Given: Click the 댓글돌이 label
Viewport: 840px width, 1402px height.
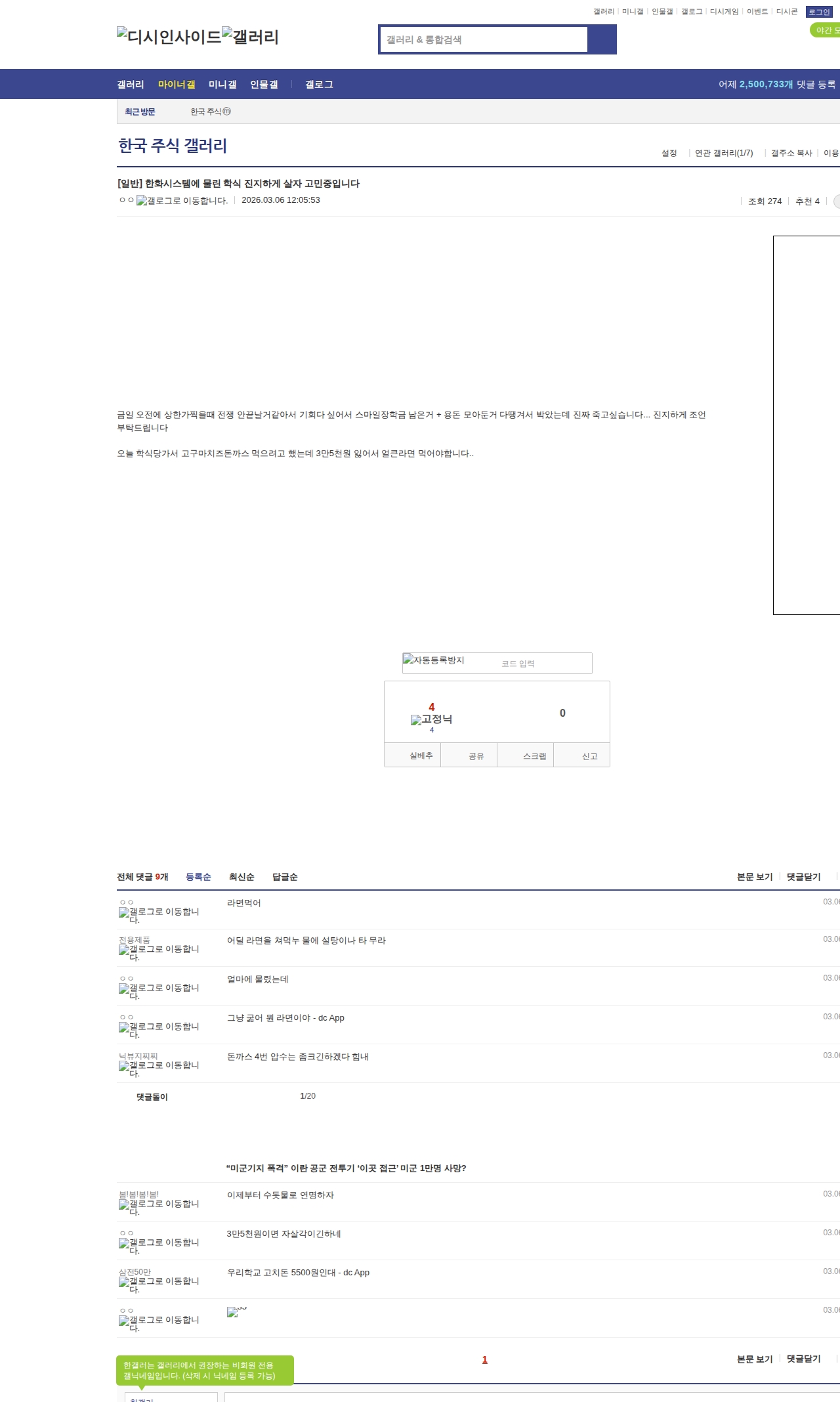Looking at the screenshot, I should tap(152, 1097).
